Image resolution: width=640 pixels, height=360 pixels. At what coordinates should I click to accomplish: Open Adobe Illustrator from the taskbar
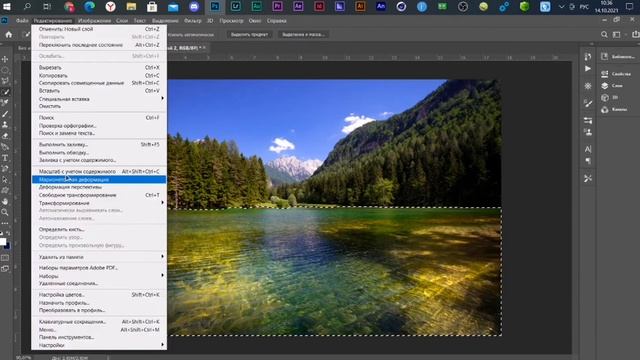[x=360, y=7]
